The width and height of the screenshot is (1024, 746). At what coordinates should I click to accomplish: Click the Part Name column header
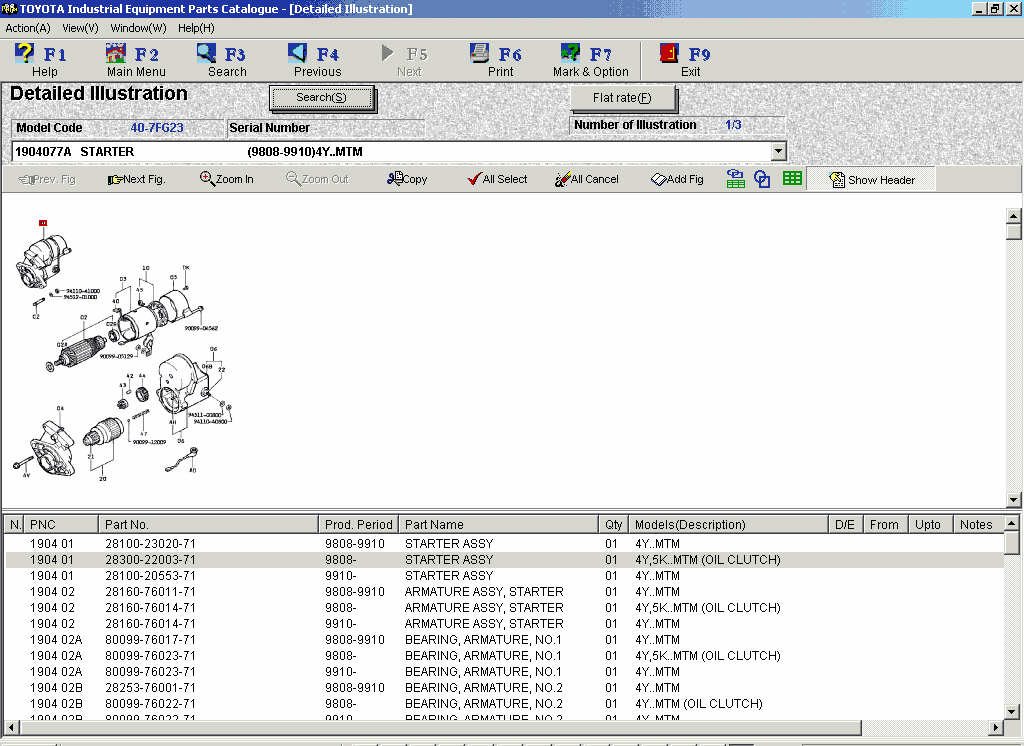(498, 525)
